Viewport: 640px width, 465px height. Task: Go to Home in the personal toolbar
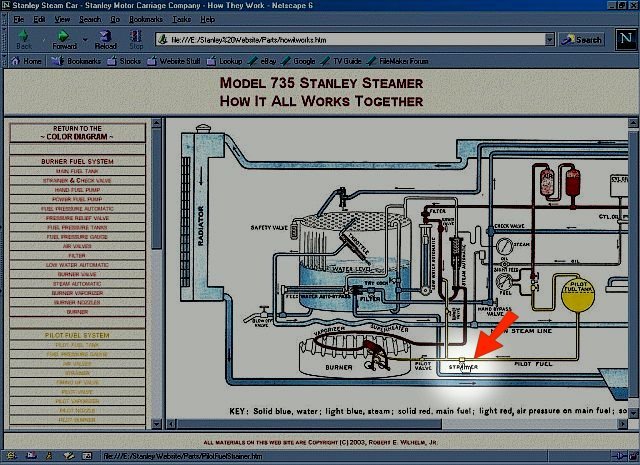pos(27,61)
